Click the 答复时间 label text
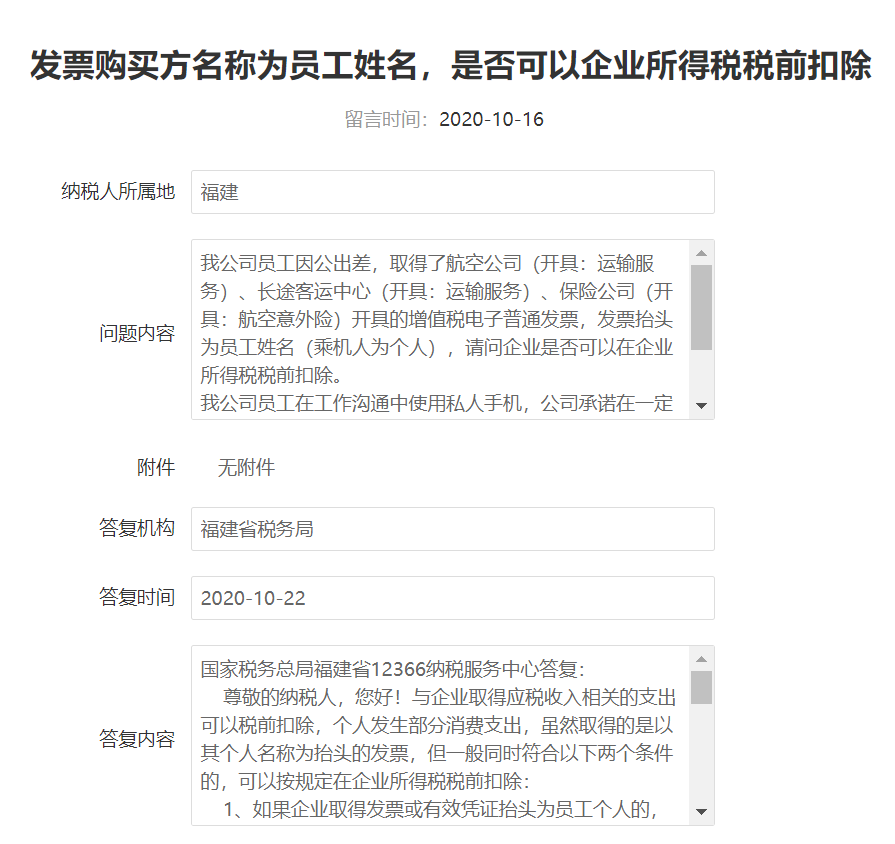895x844 pixels. pyautogui.click(x=138, y=598)
